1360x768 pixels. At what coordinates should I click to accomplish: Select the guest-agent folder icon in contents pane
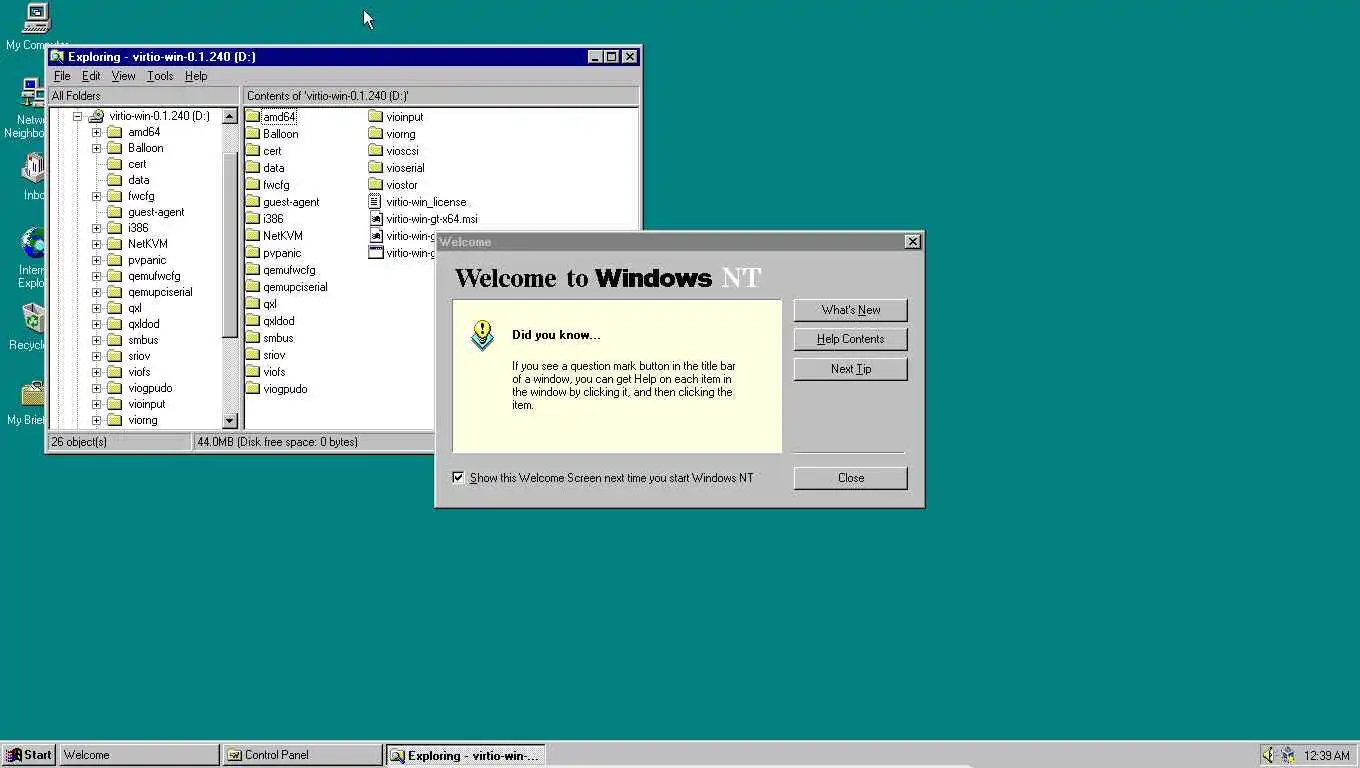252,202
